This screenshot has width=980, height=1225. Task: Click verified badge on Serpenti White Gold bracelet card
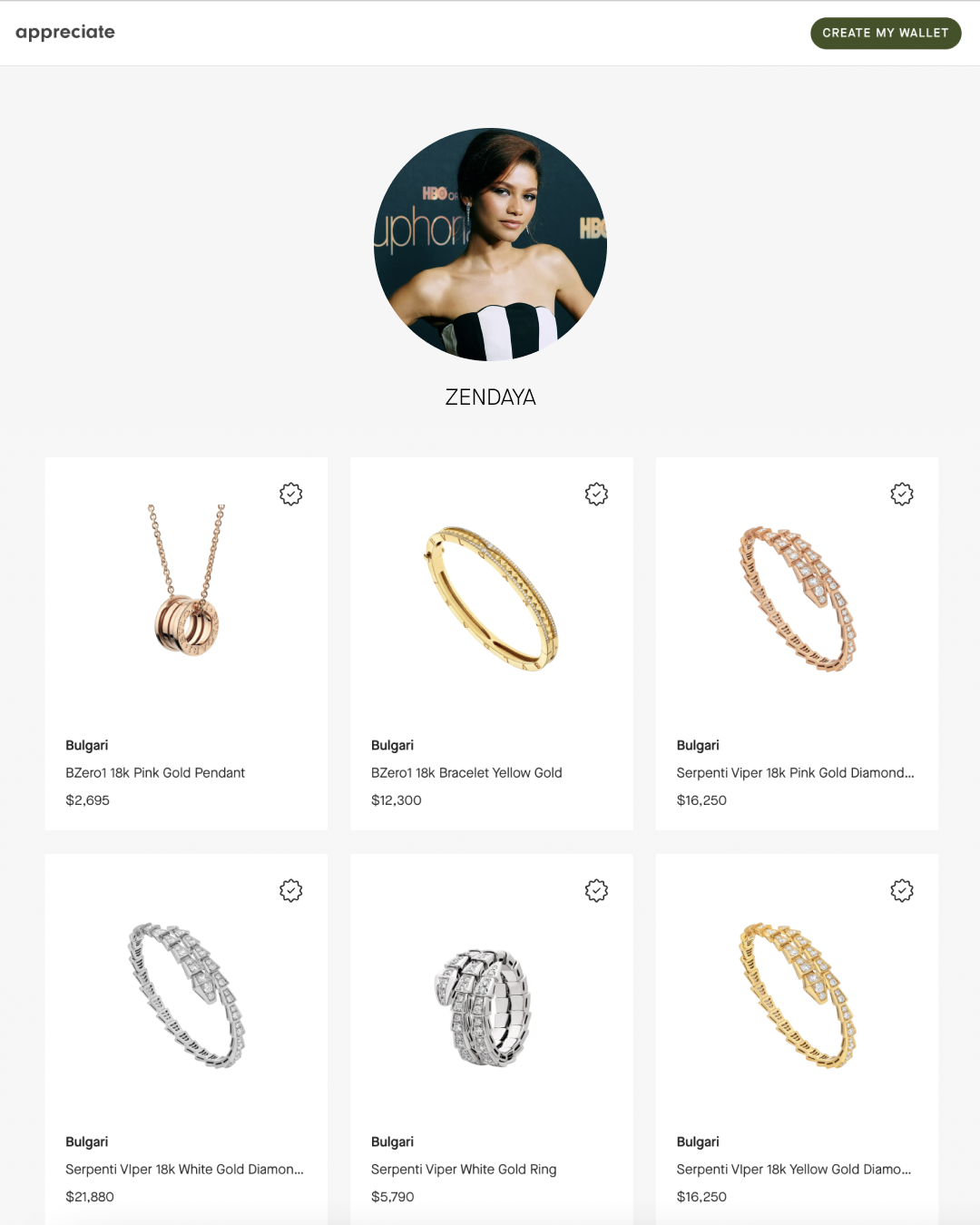(x=290, y=891)
